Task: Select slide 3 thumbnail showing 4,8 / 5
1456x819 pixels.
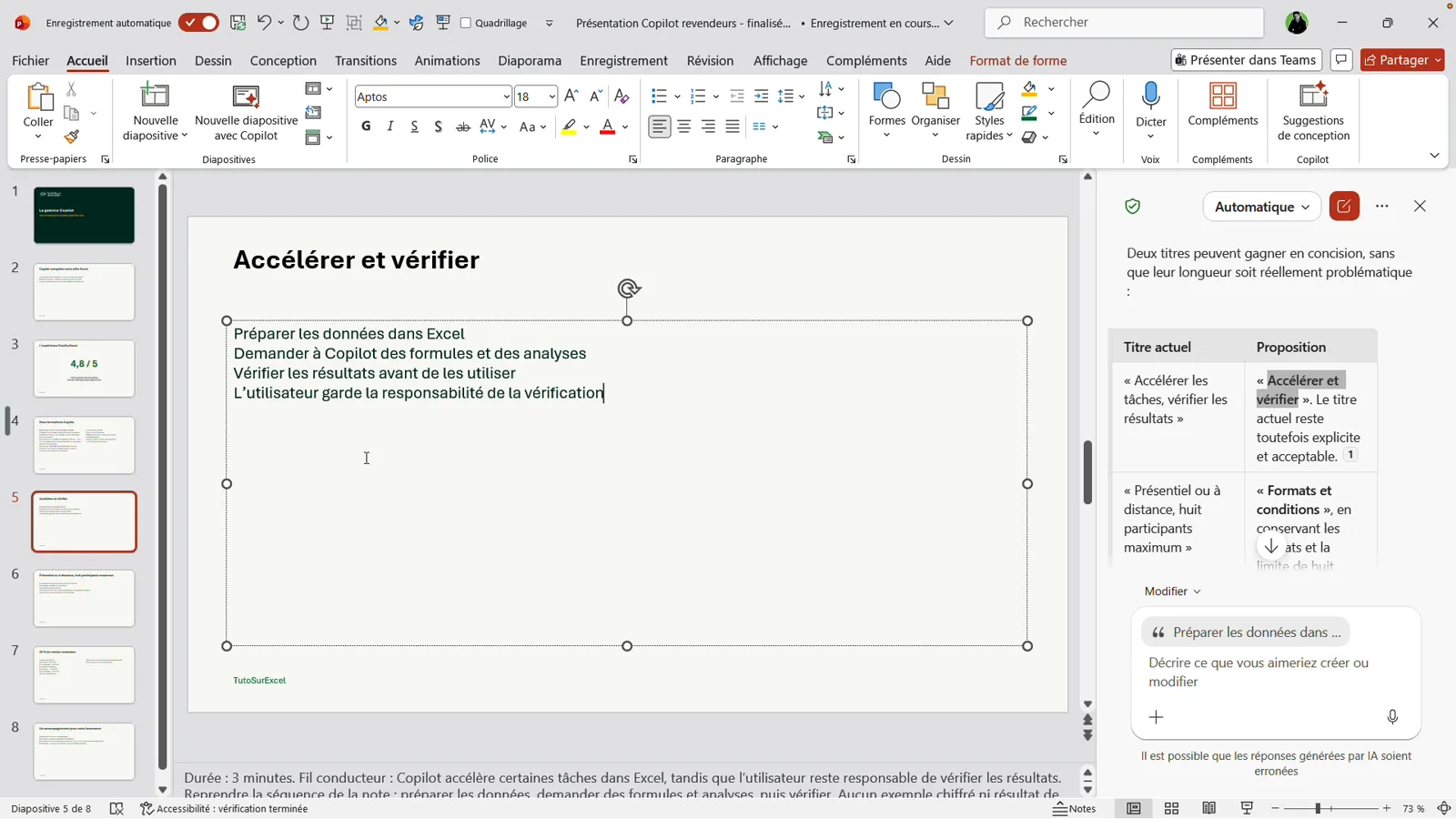Action: pyautogui.click(x=84, y=369)
